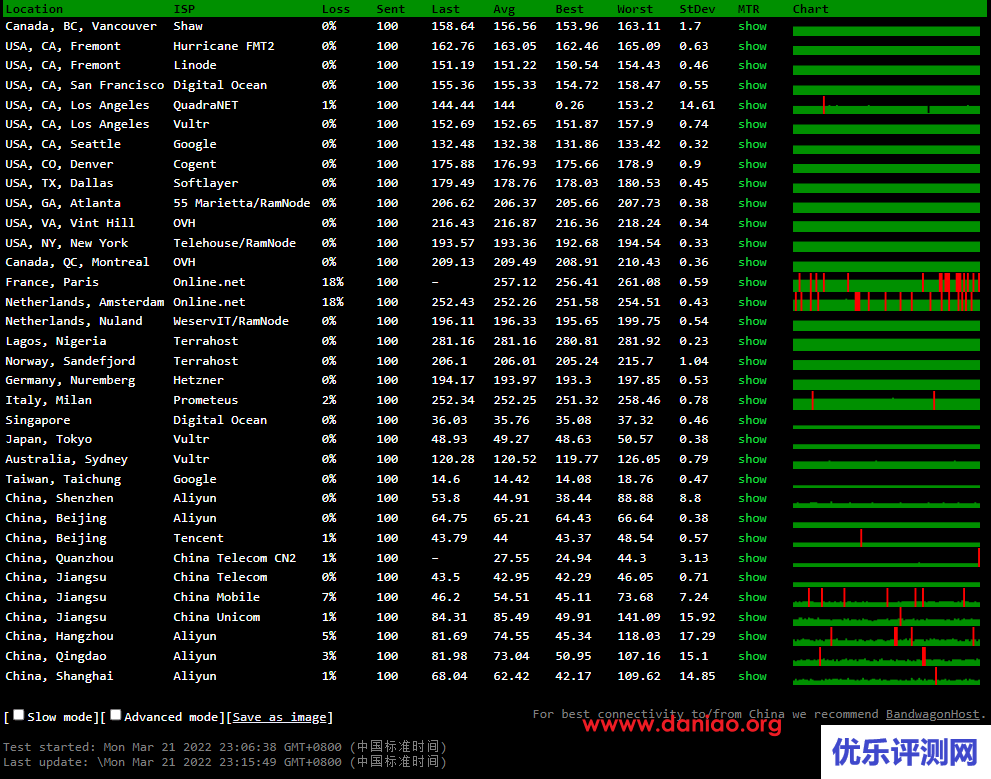Click the Loss column header
991x779 pixels.
coord(336,9)
